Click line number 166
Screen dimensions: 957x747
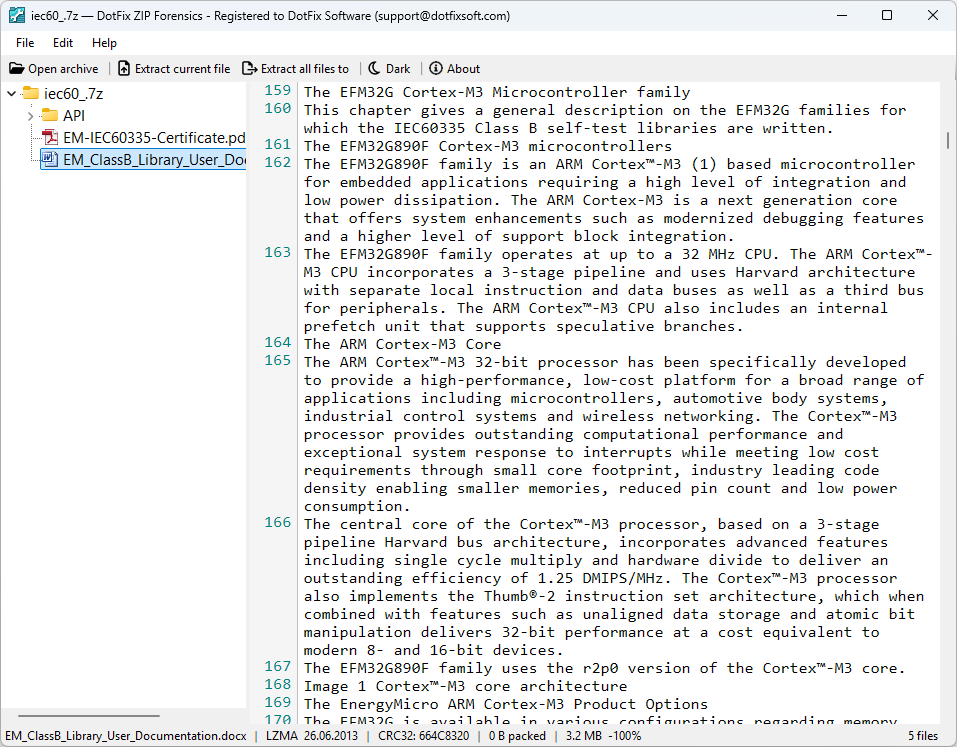(278, 522)
